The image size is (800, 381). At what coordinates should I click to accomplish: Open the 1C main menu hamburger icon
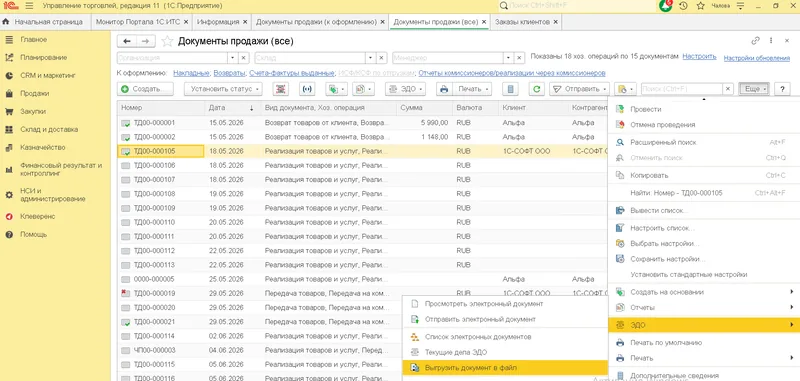29,6
